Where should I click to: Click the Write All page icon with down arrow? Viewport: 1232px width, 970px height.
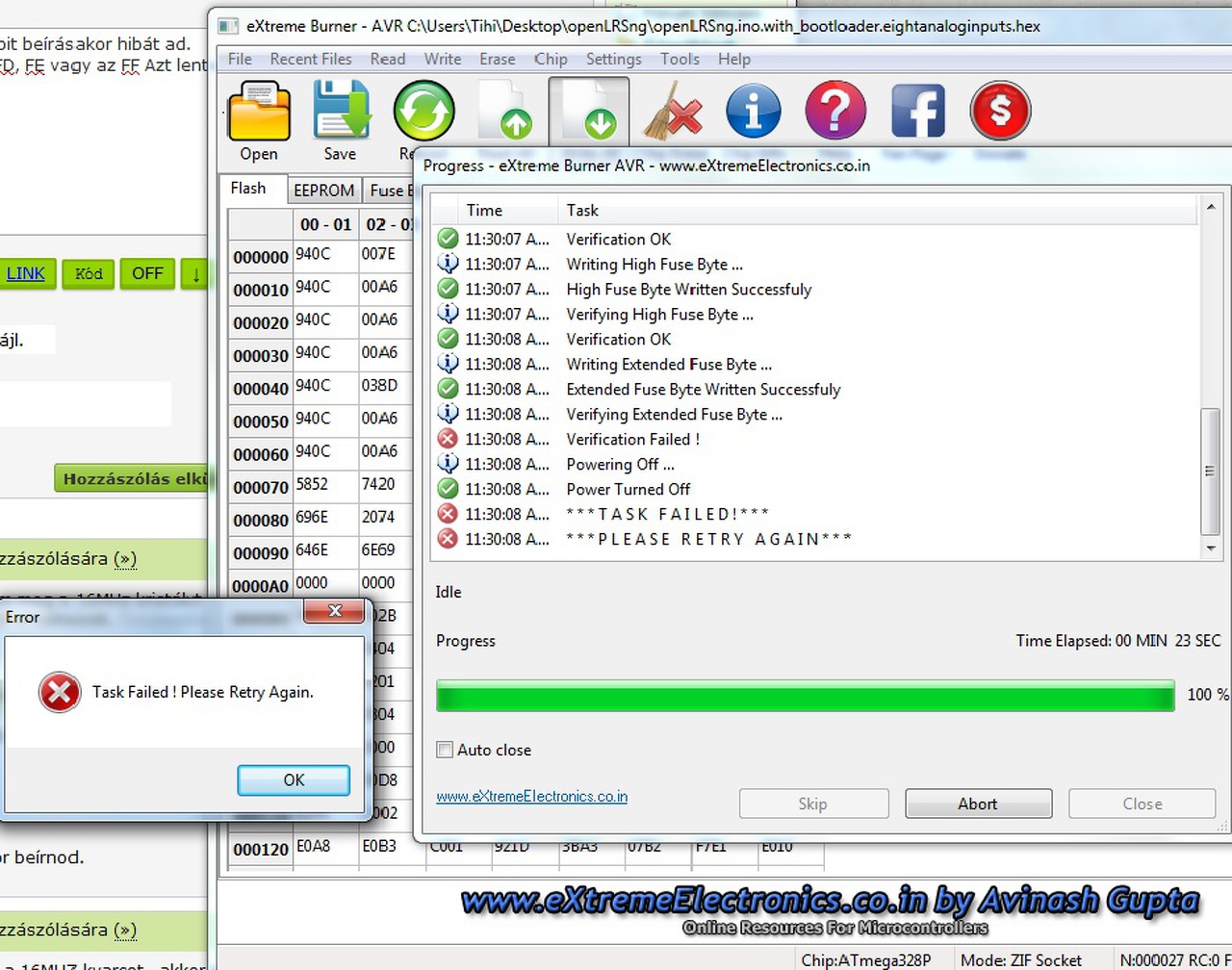[x=589, y=111]
